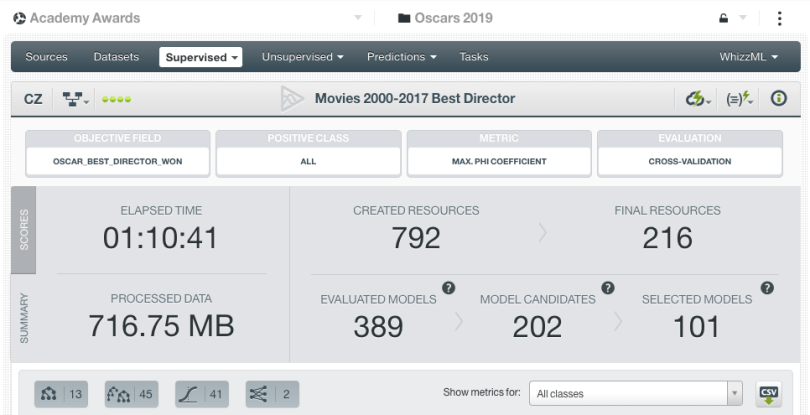Show resource info with the i icon

pos(778,98)
